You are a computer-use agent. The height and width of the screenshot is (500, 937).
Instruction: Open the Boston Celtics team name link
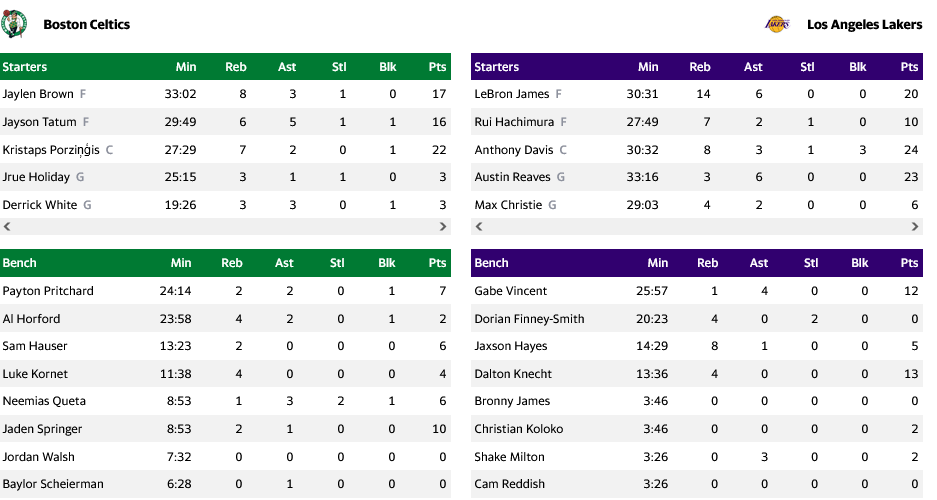86,24
